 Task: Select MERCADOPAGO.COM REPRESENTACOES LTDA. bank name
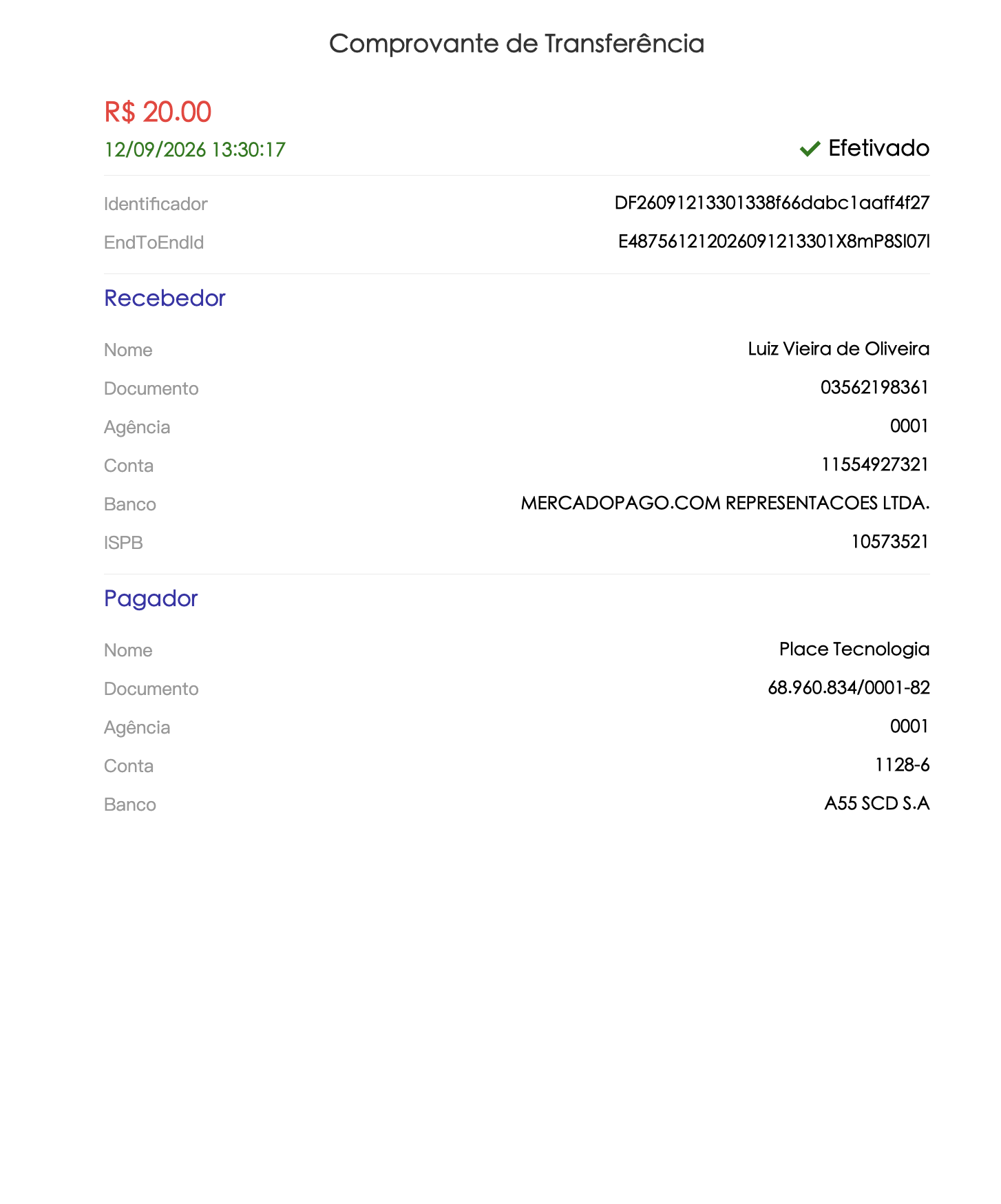(725, 503)
